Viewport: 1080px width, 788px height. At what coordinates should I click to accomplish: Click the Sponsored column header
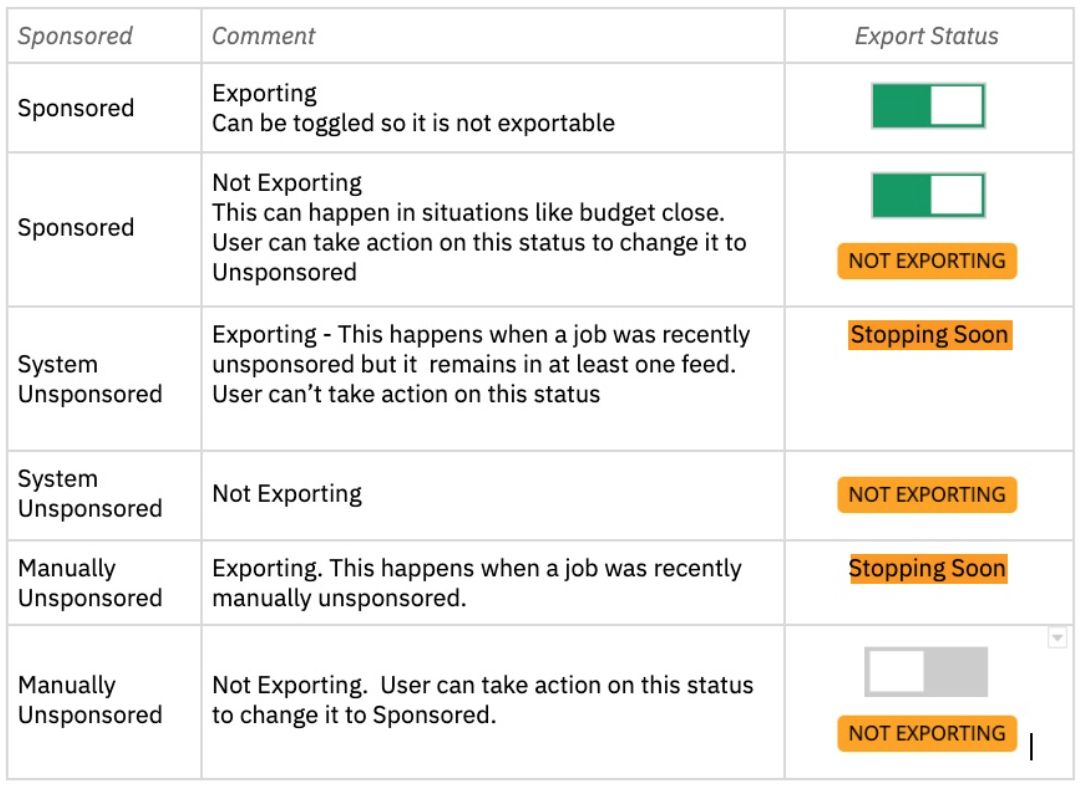[x=75, y=36]
